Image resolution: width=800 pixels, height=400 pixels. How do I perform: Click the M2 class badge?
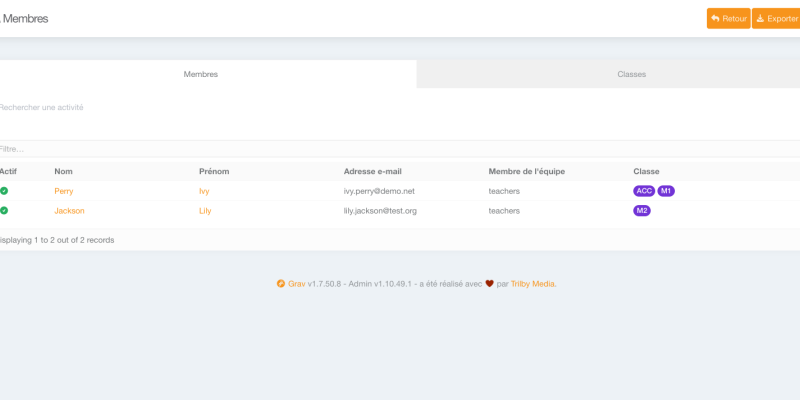coord(642,210)
